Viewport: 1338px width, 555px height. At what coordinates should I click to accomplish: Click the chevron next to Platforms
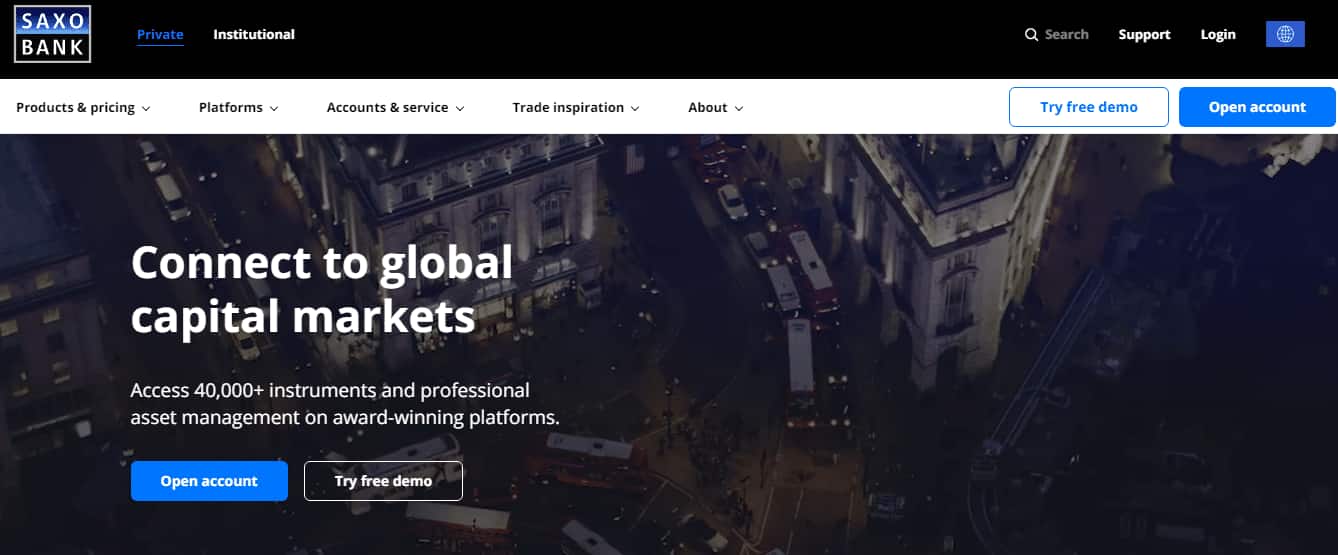point(274,108)
